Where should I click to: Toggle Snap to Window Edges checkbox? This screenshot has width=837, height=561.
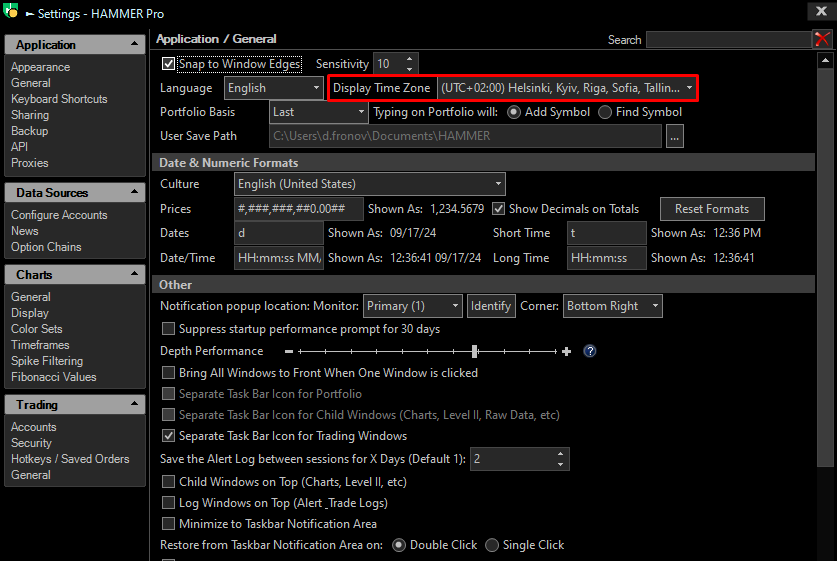(x=168, y=64)
